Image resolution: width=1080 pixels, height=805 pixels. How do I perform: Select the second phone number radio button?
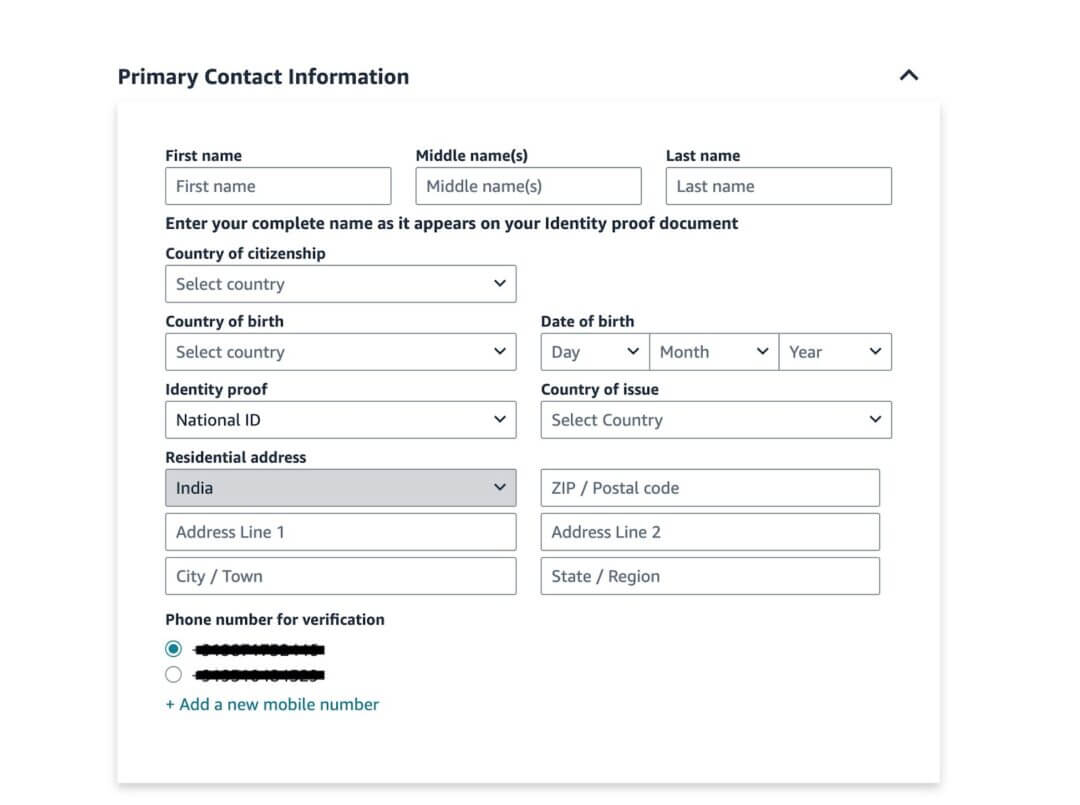pyautogui.click(x=173, y=674)
